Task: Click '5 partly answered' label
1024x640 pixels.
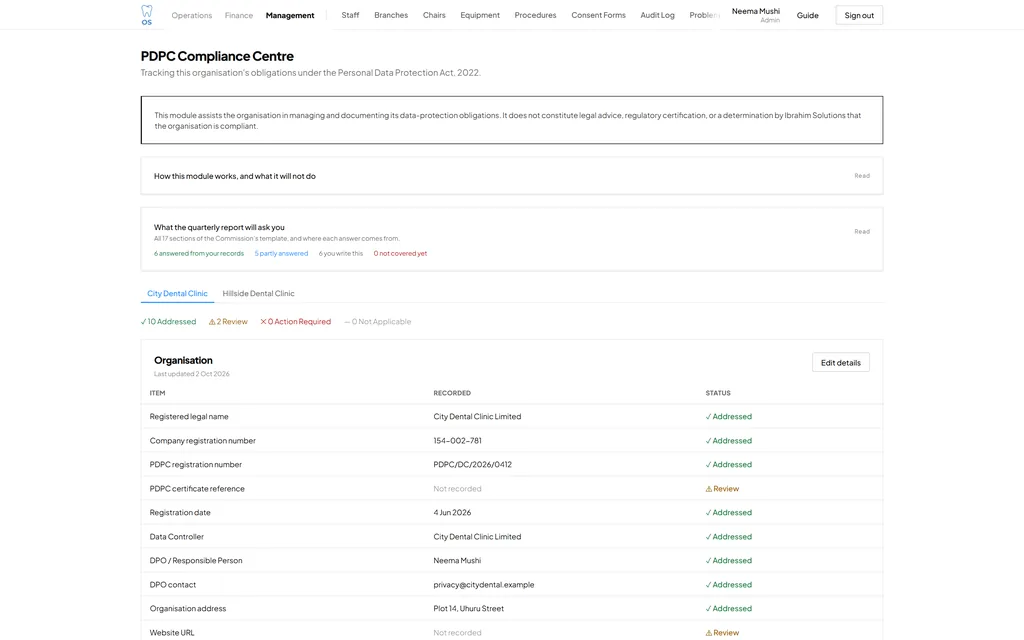Action: tap(281, 253)
